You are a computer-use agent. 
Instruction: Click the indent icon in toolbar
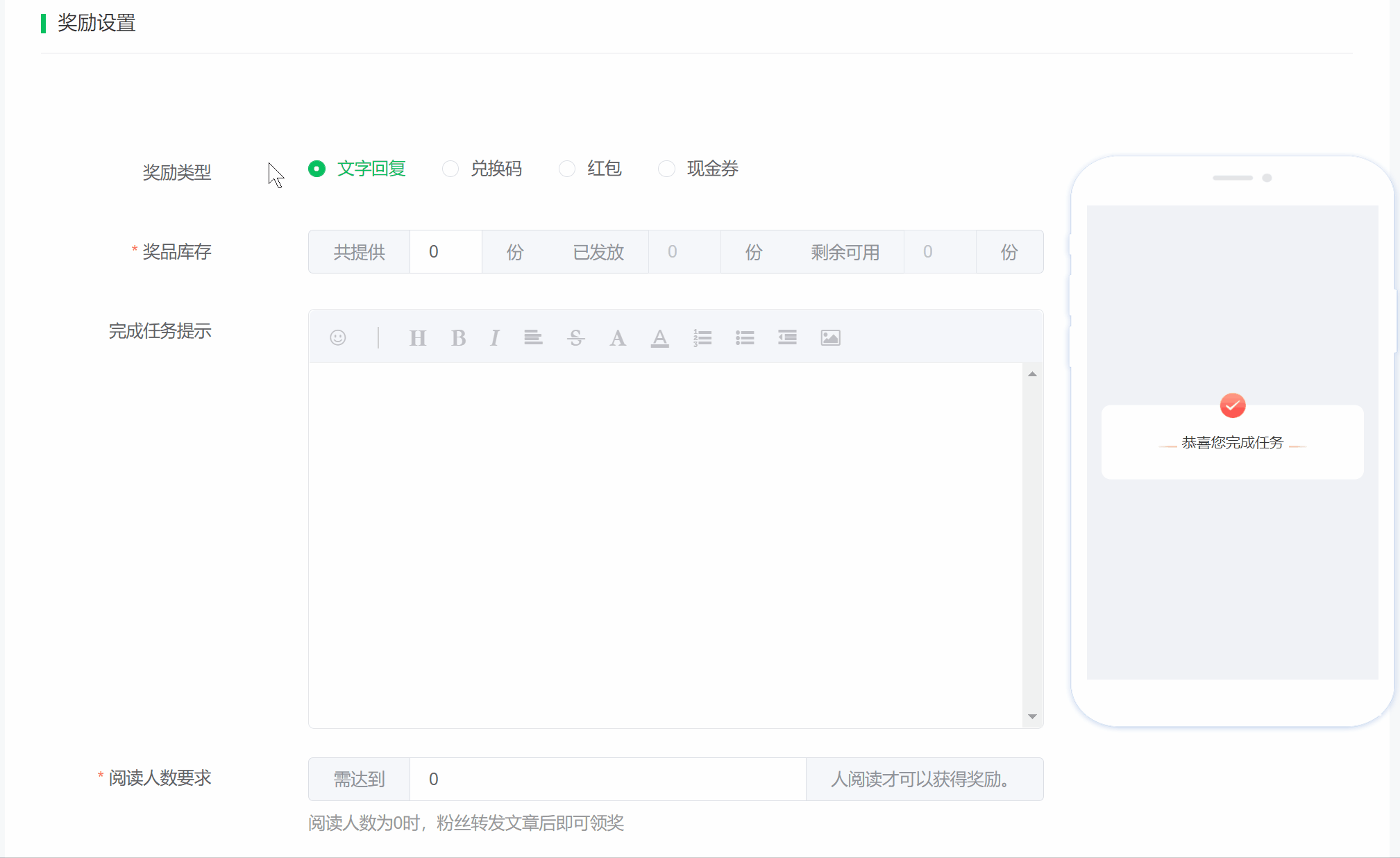[x=787, y=338]
